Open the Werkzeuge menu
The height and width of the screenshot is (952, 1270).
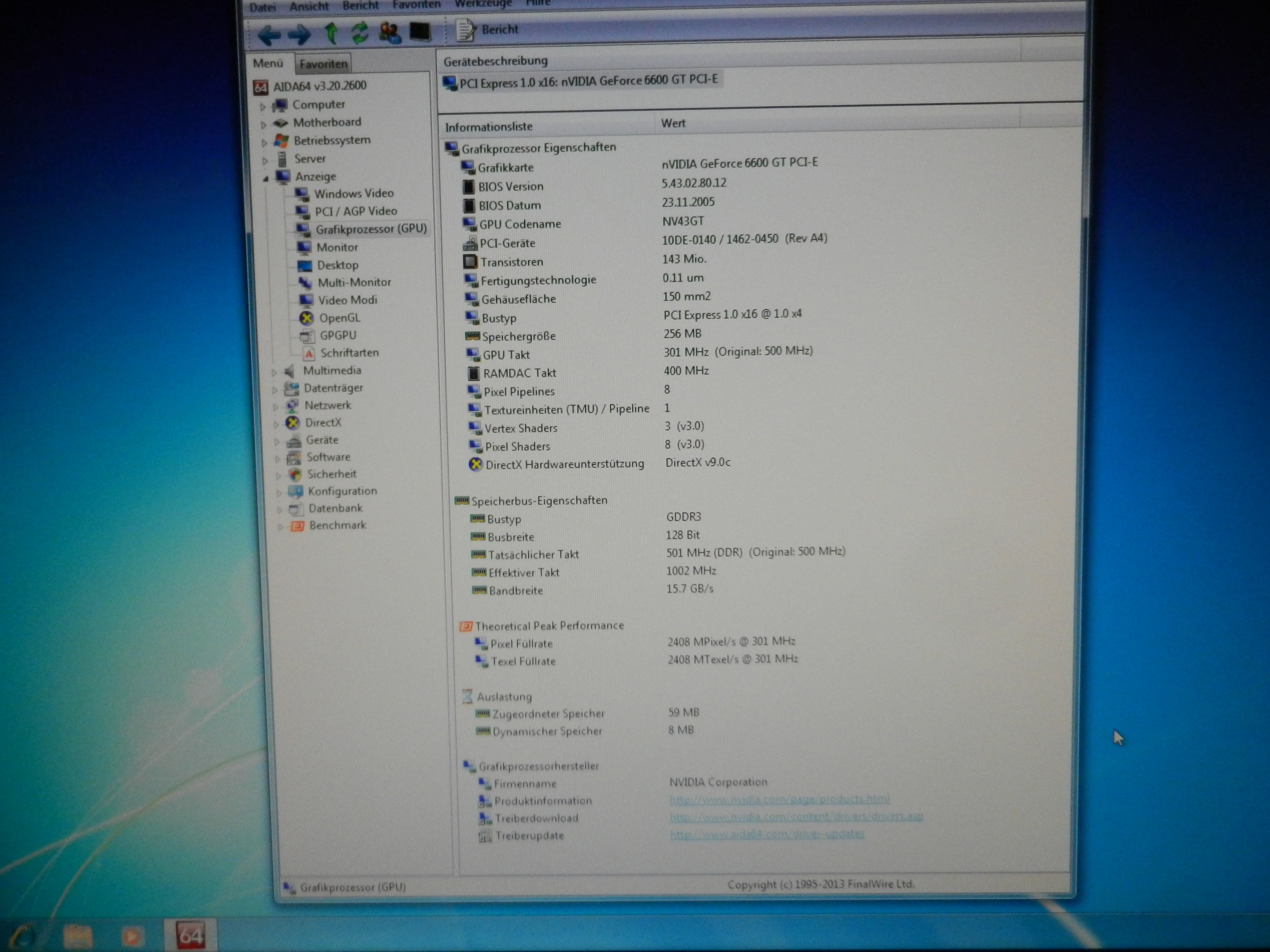tap(484, 5)
